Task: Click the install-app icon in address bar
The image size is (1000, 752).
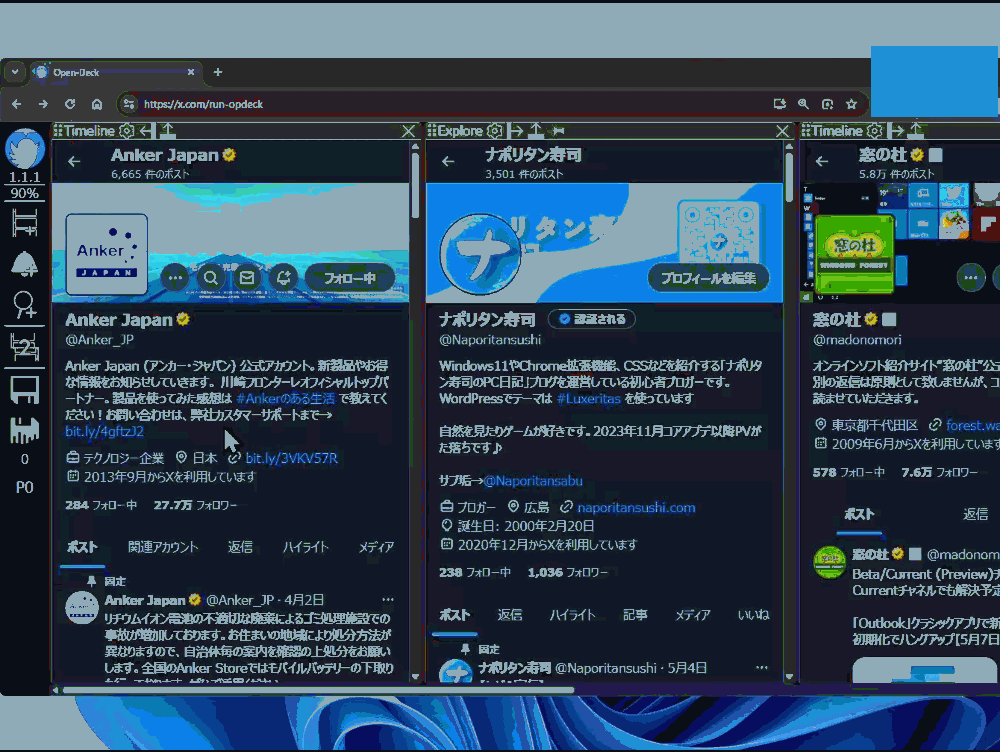Action: point(779,104)
